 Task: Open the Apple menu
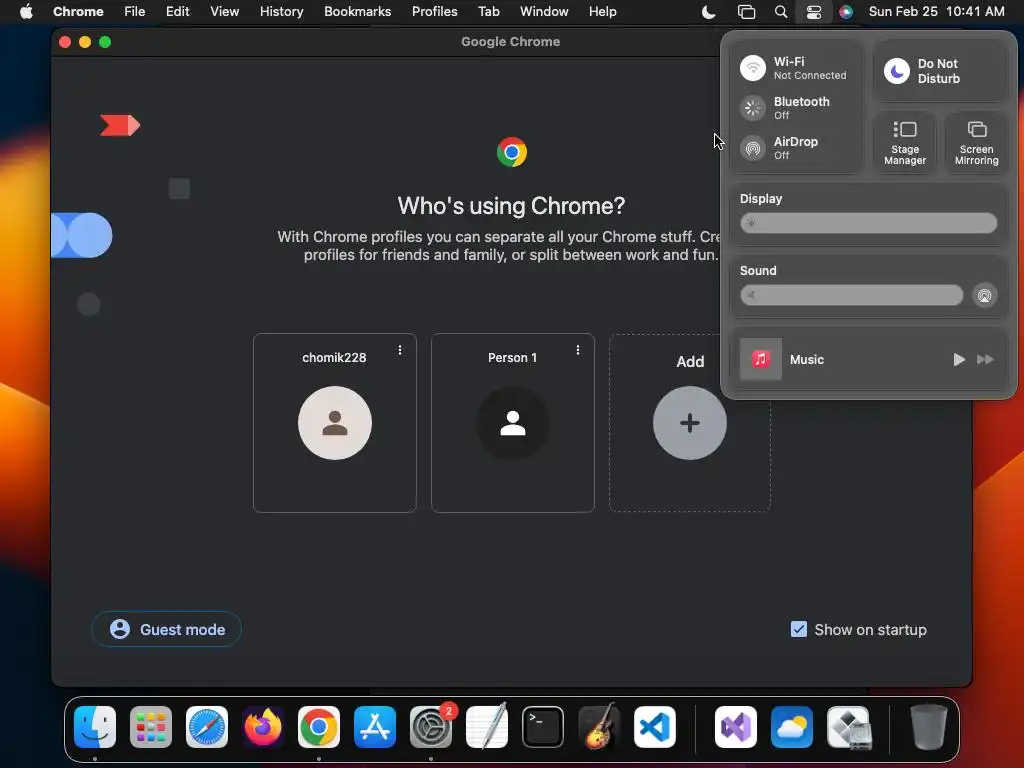pos(26,11)
